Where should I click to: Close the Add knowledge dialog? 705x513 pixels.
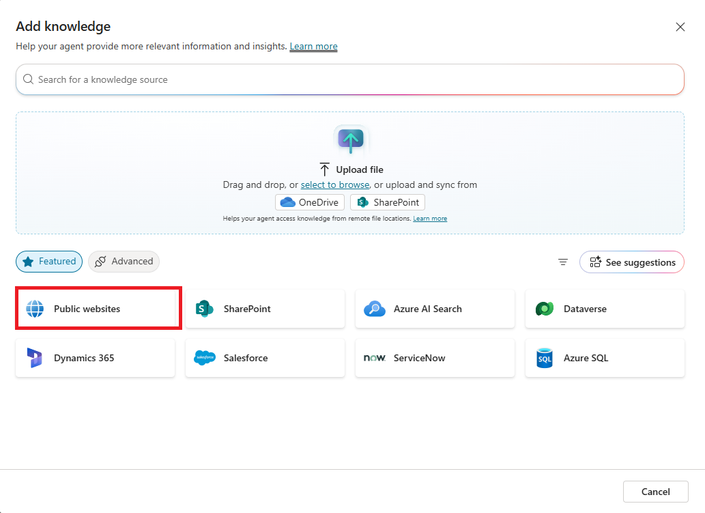click(680, 27)
